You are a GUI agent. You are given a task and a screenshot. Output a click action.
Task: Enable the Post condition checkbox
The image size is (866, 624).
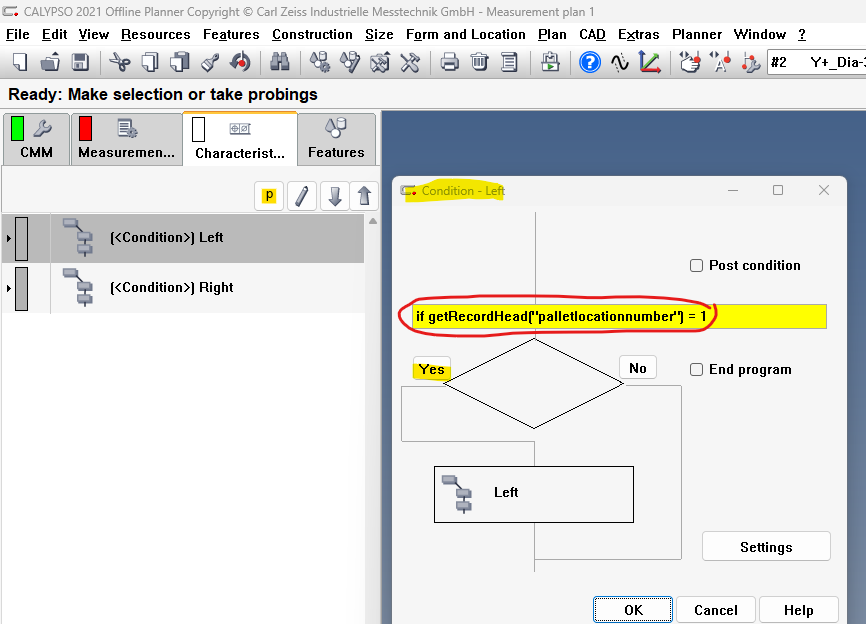(697, 266)
